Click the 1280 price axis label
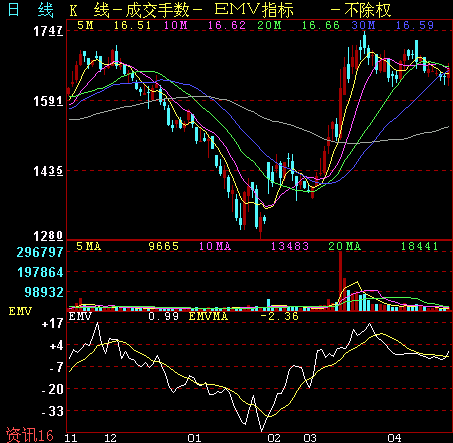Image resolution: width=453 pixels, height=443 pixels. pyautogui.click(x=48, y=236)
